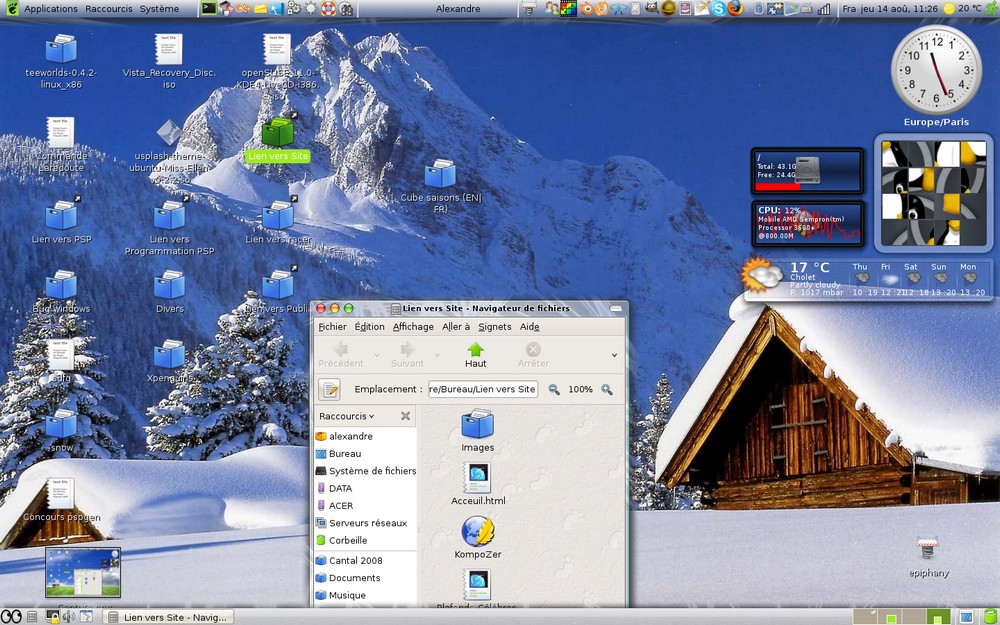
Task: Close the Raccourcis sidebar pane
Action: click(405, 416)
